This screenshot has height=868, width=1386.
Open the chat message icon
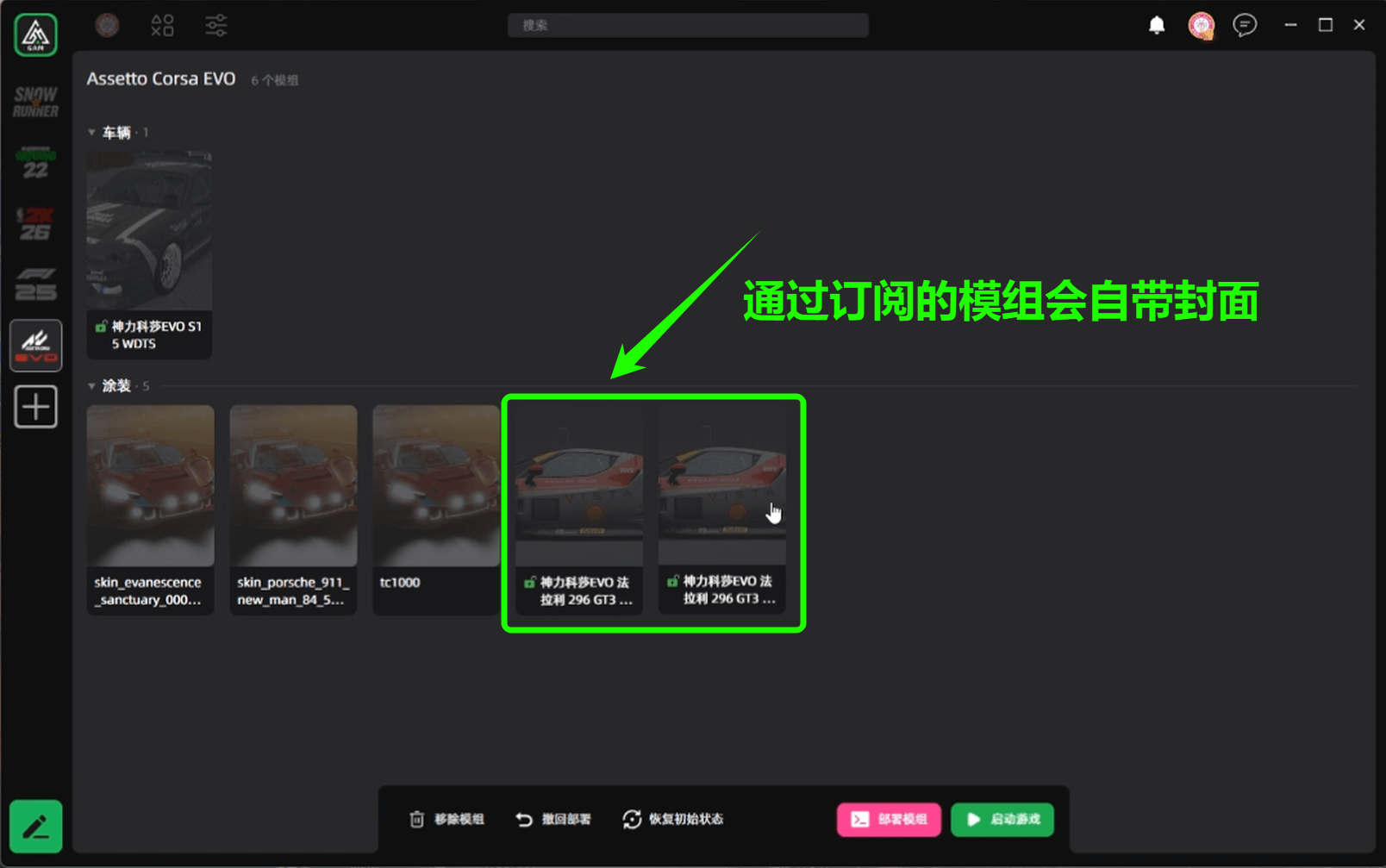click(1245, 25)
